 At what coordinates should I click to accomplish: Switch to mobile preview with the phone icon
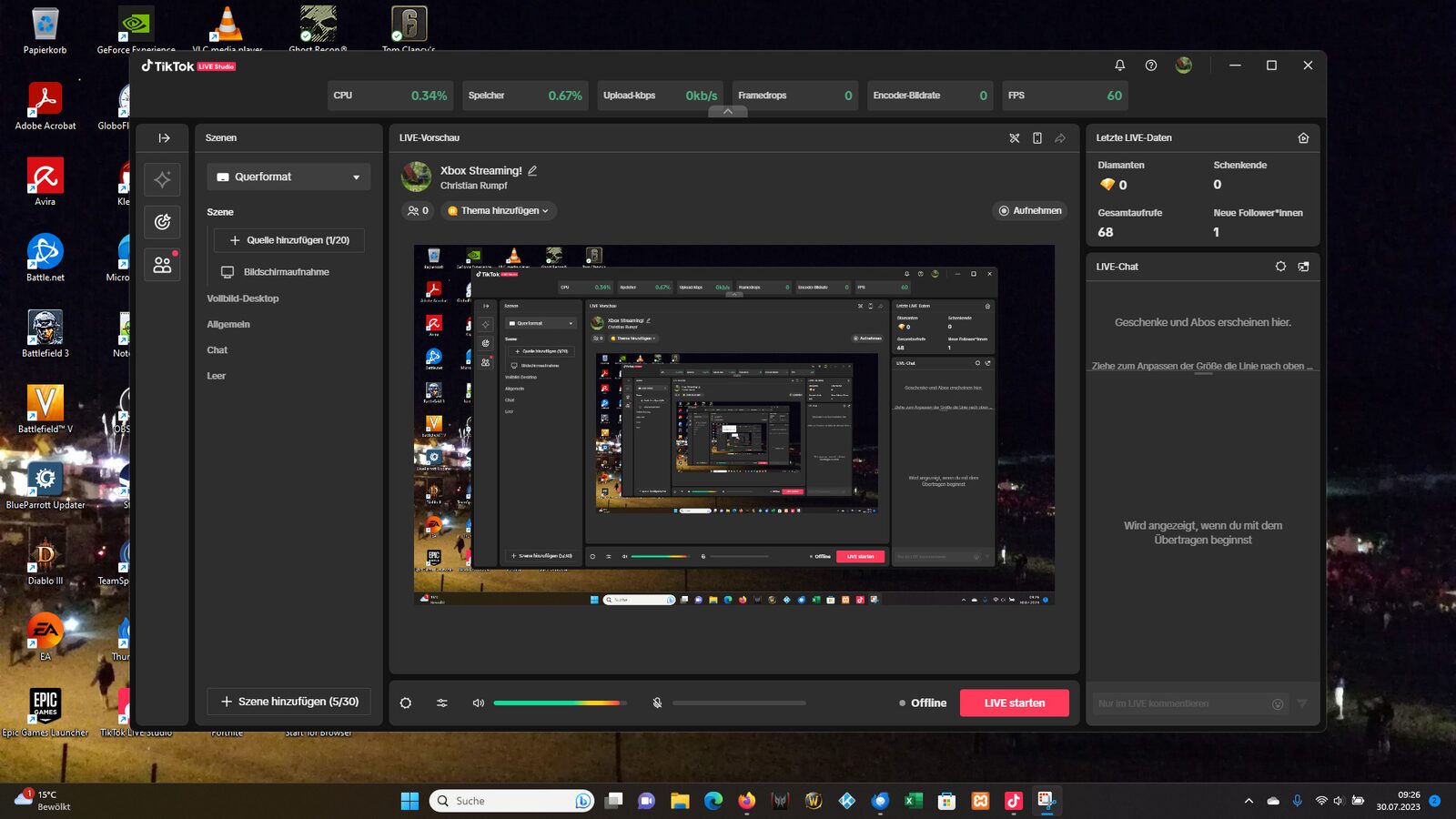1036,138
